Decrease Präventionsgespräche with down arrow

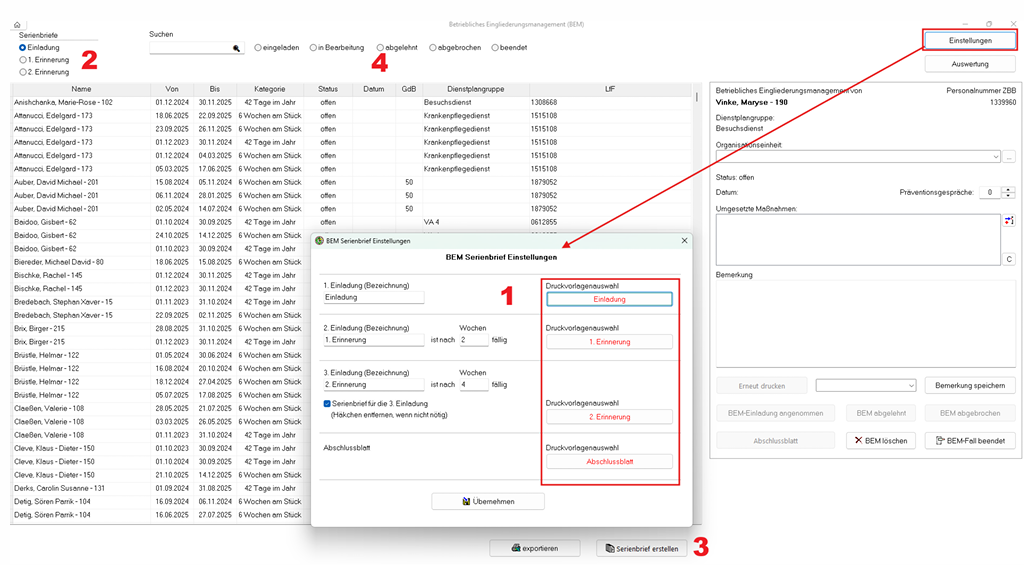coord(1009,195)
